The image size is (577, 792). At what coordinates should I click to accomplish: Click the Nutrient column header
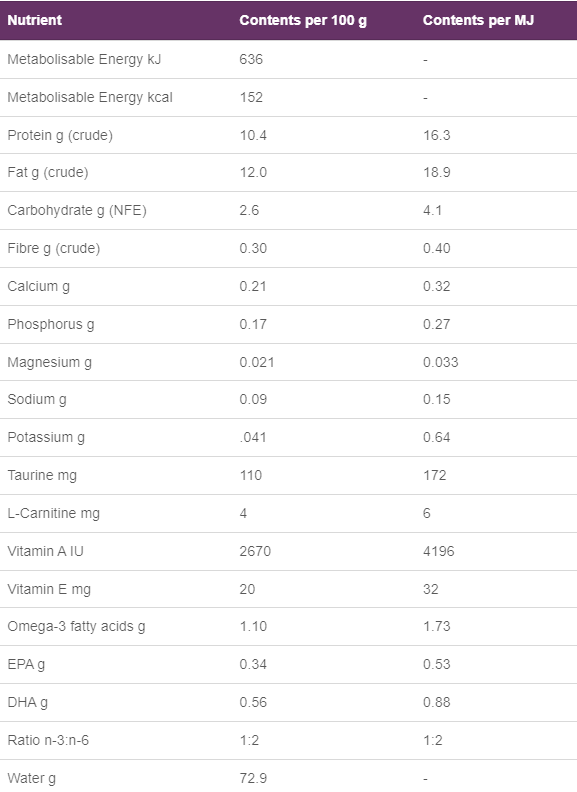pyautogui.click(x=34, y=20)
